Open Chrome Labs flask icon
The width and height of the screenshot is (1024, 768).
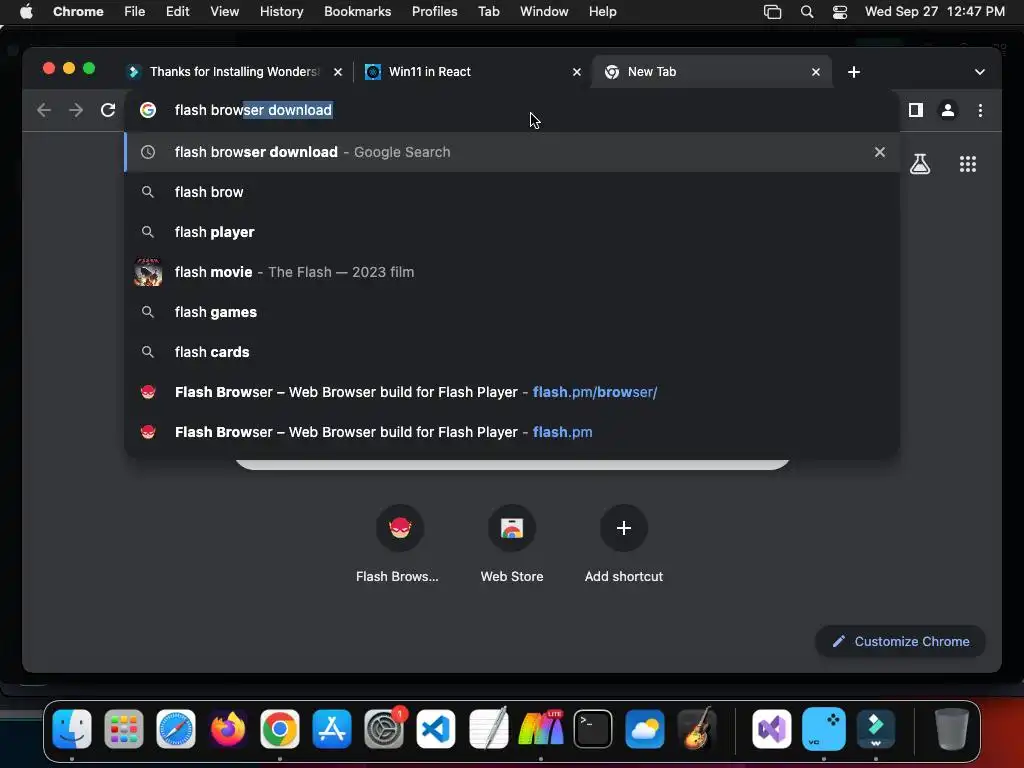tap(920, 164)
